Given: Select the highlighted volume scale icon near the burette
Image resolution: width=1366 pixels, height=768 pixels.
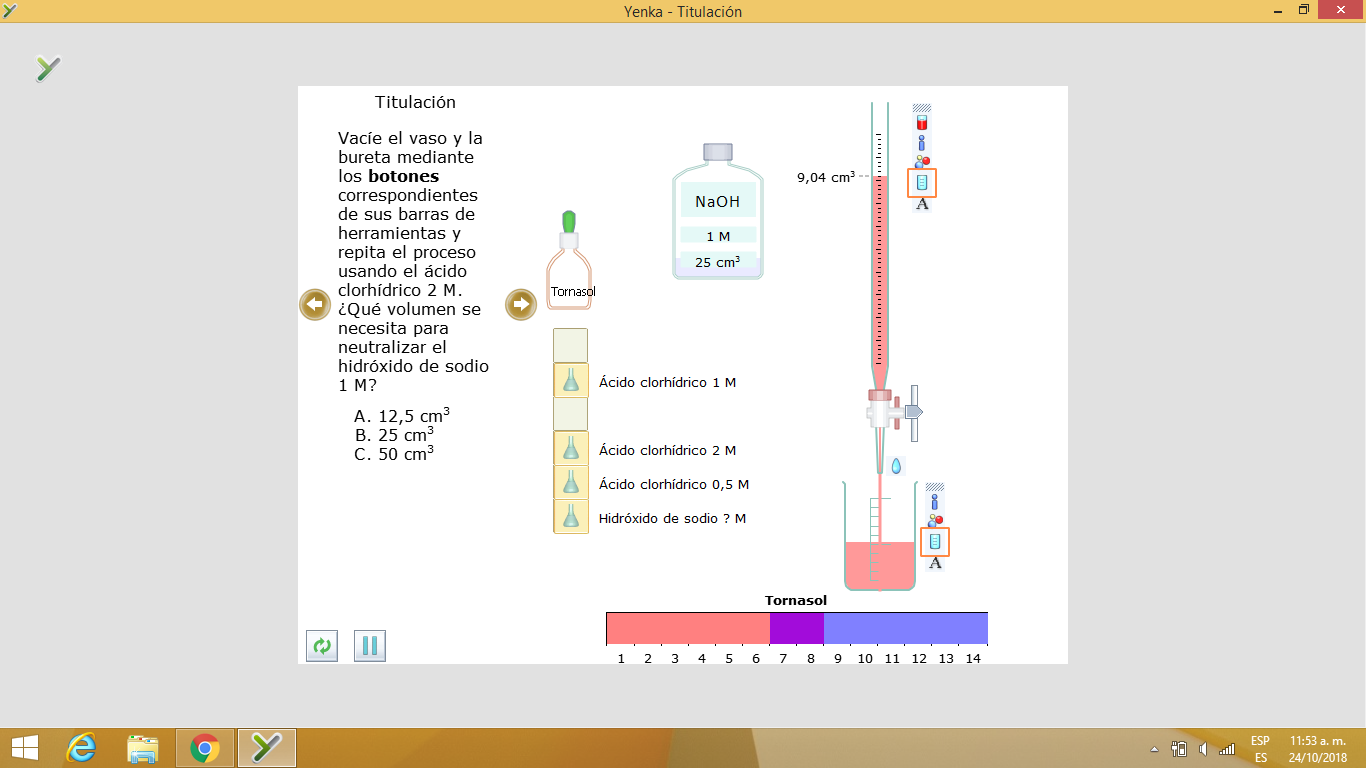Looking at the screenshot, I should click(921, 182).
